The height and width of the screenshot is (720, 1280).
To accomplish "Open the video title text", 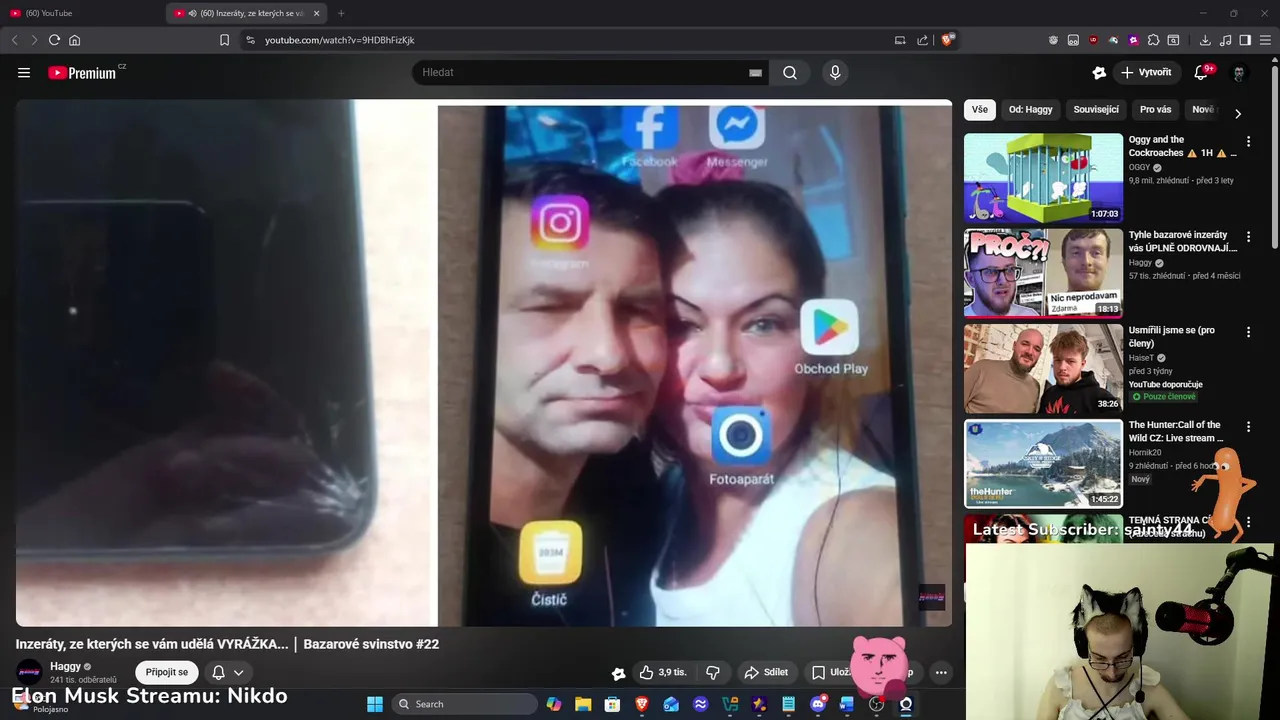I will (227, 644).
